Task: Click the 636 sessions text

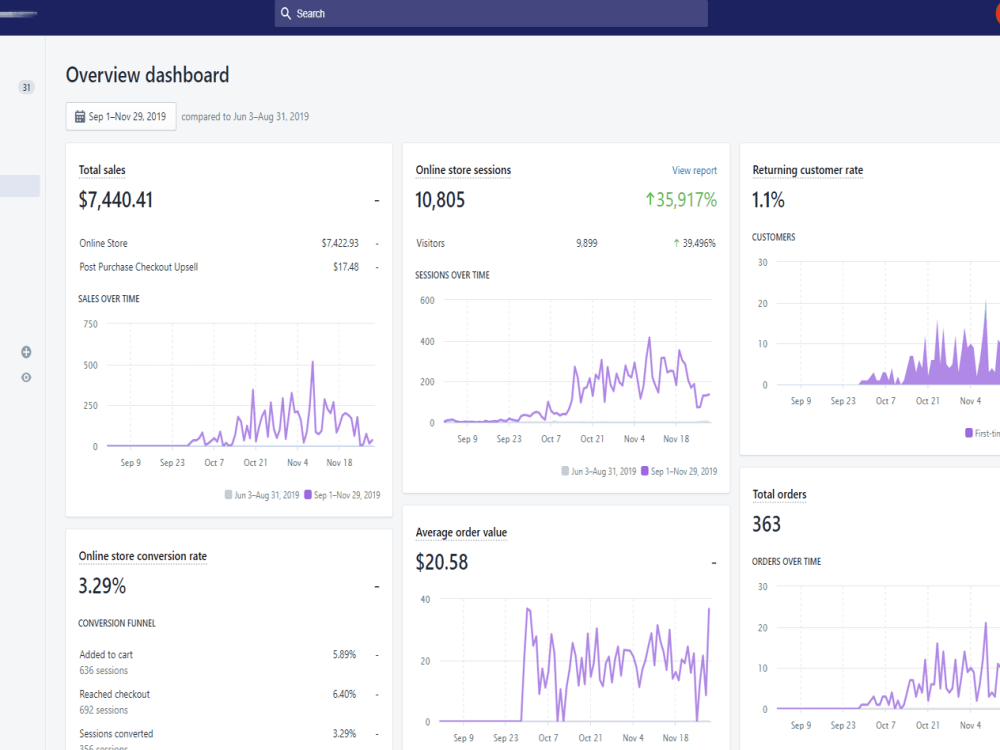Action: pos(103,671)
